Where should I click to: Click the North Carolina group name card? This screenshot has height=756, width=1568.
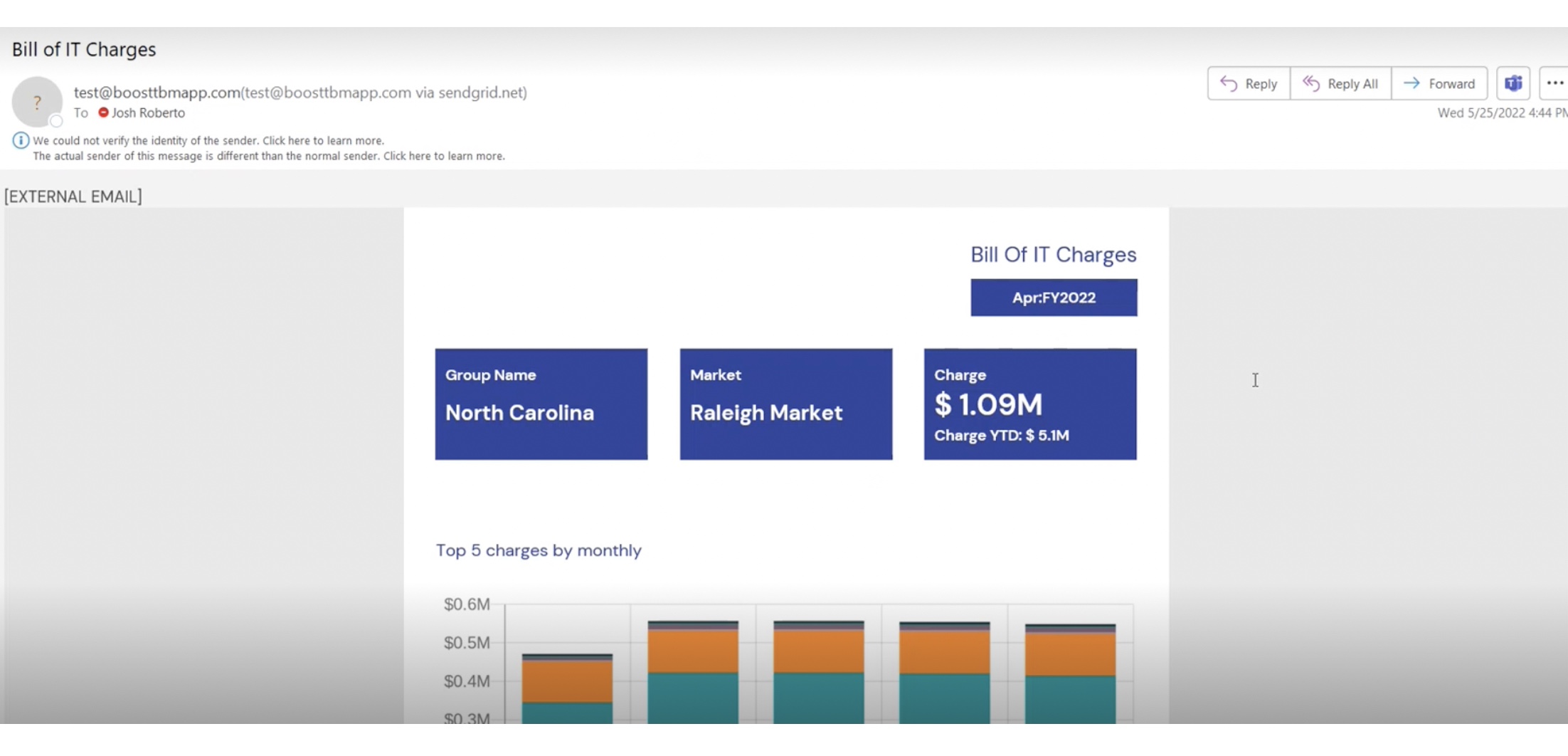(541, 404)
